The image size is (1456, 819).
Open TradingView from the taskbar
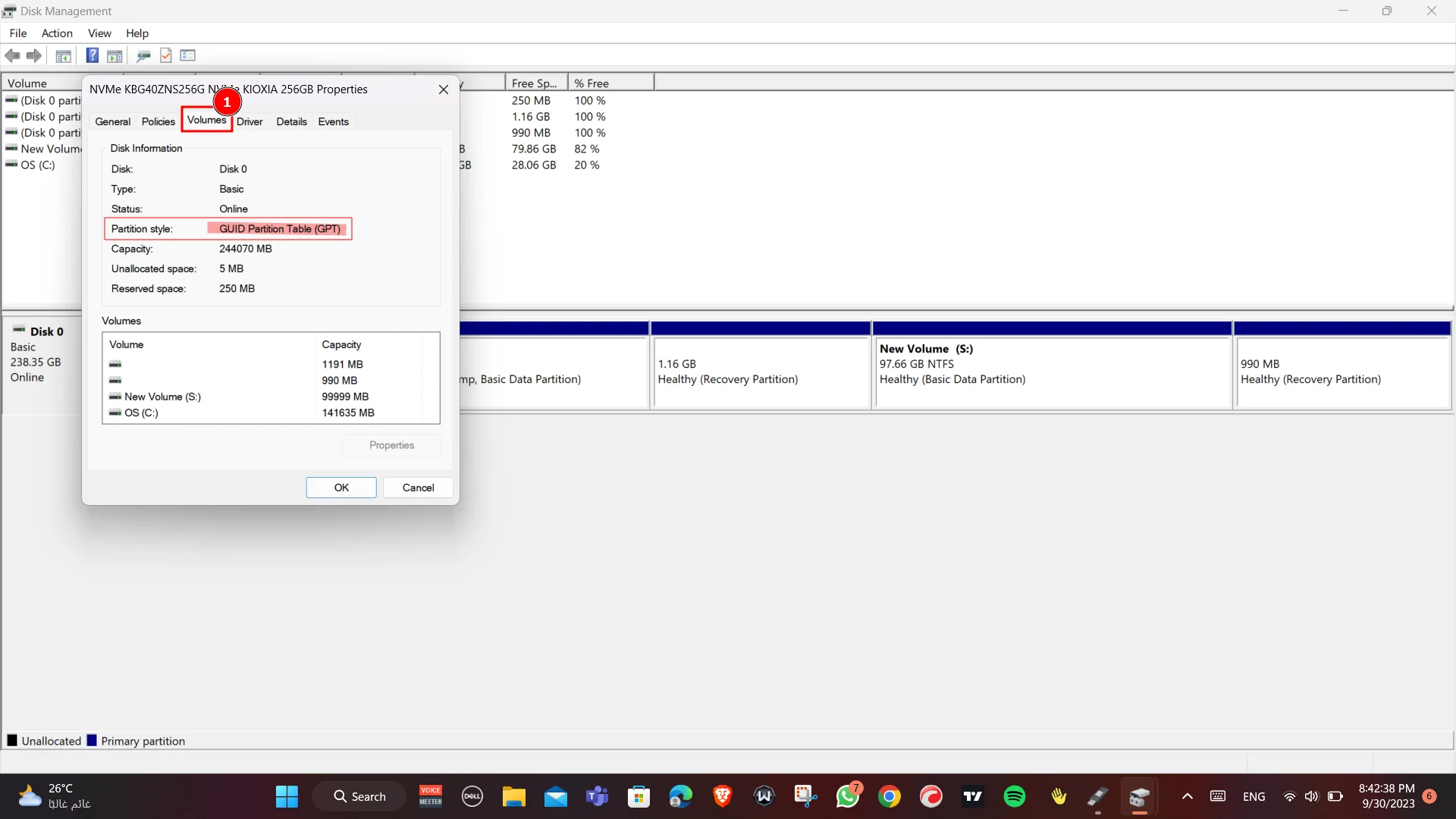click(973, 796)
